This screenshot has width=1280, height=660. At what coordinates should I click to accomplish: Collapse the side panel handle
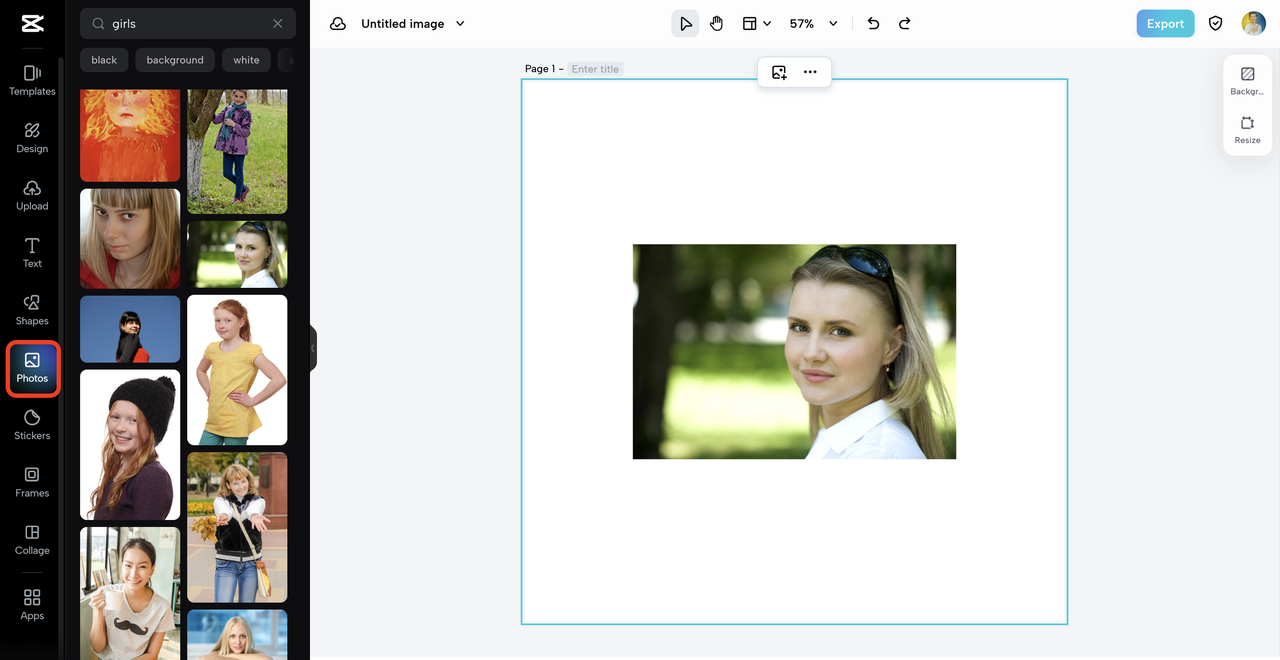tap(313, 348)
